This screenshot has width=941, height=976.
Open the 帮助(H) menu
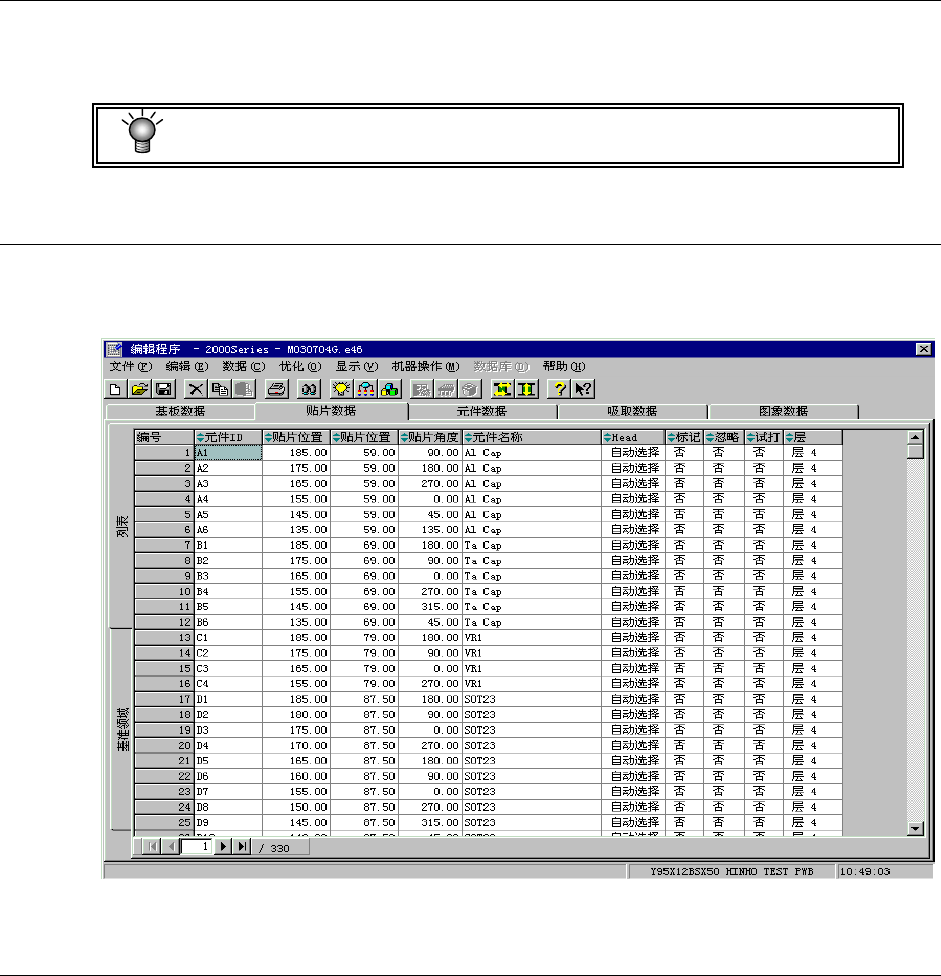[x=564, y=367]
